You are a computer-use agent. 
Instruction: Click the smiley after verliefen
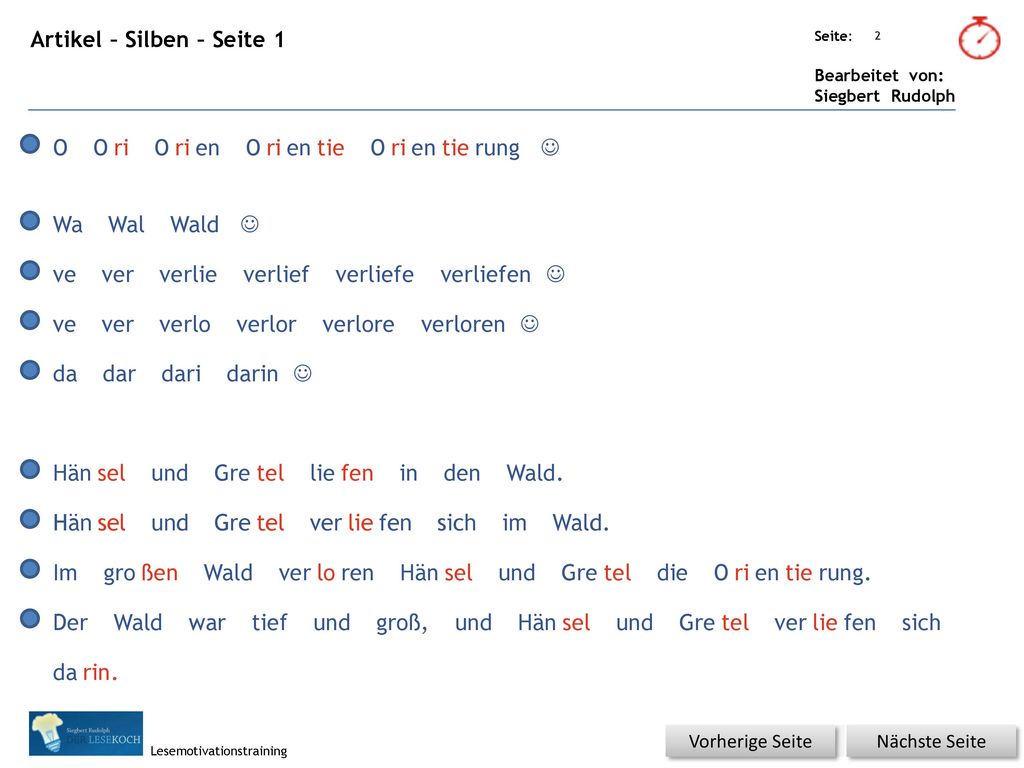[x=555, y=274]
